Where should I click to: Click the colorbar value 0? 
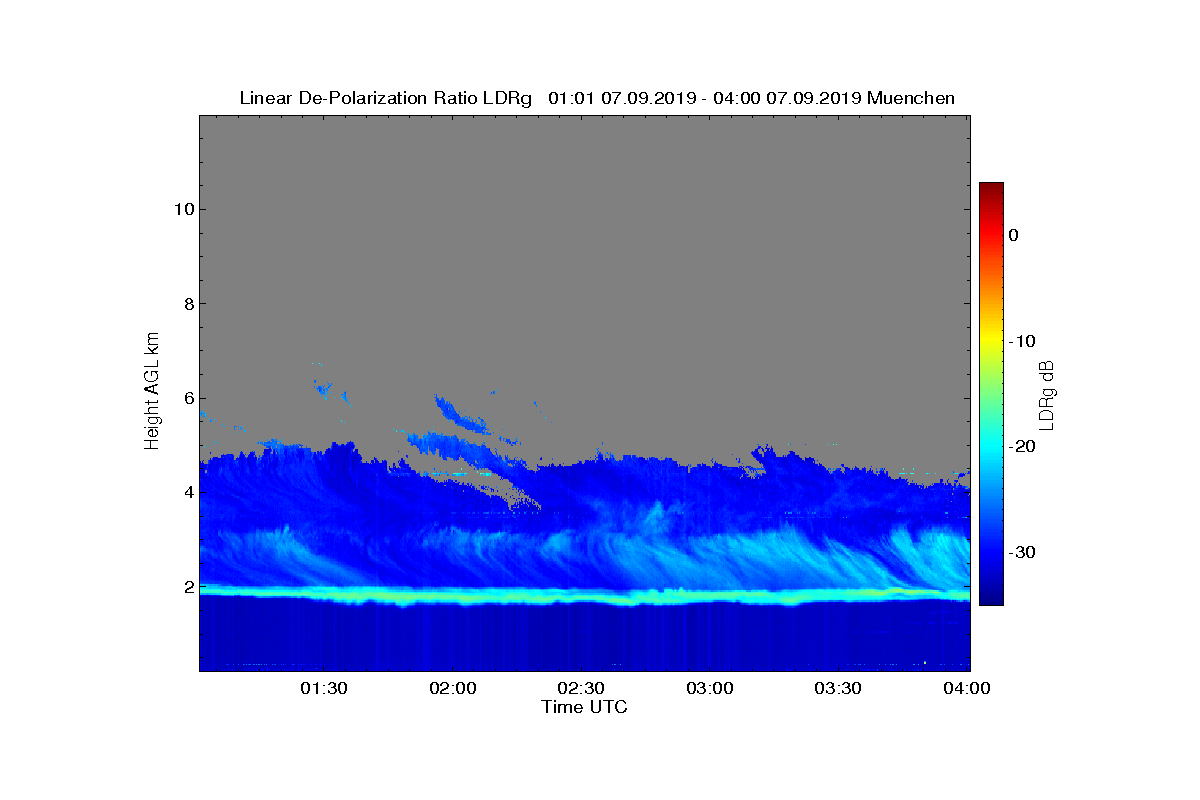click(x=1013, y=235)
